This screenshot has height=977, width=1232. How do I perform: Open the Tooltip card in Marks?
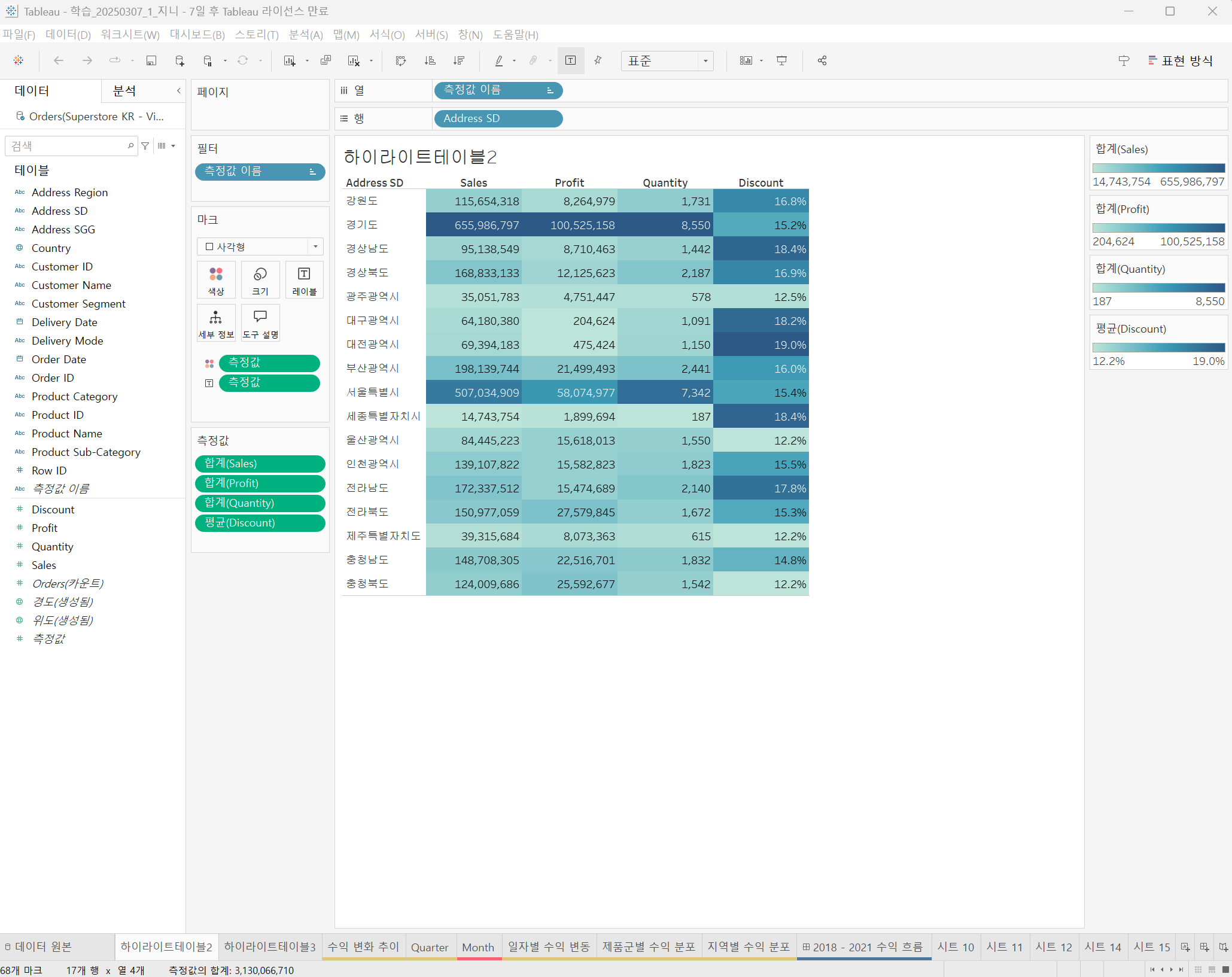(x=260, y=323)
